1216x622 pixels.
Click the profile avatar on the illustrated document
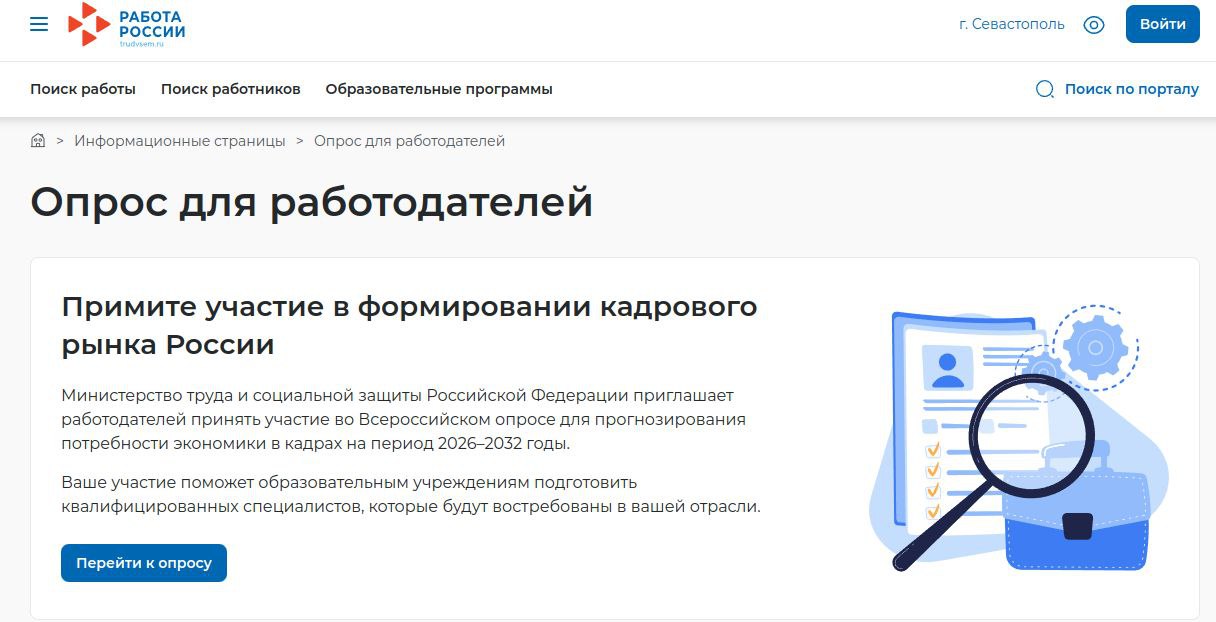pos(946,367)
